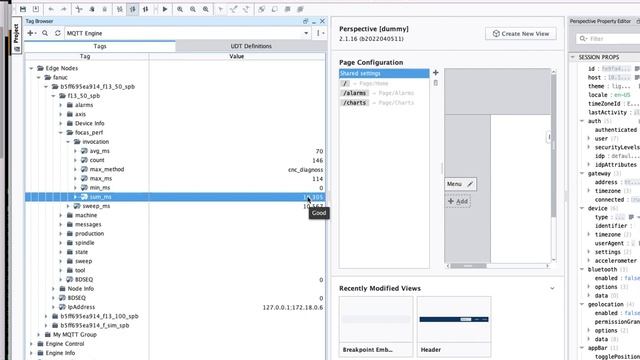Viewport: 640px width, 360px height.
Task: Click the Redo arrow in the toolbar
Action: (x=64, y=9)
